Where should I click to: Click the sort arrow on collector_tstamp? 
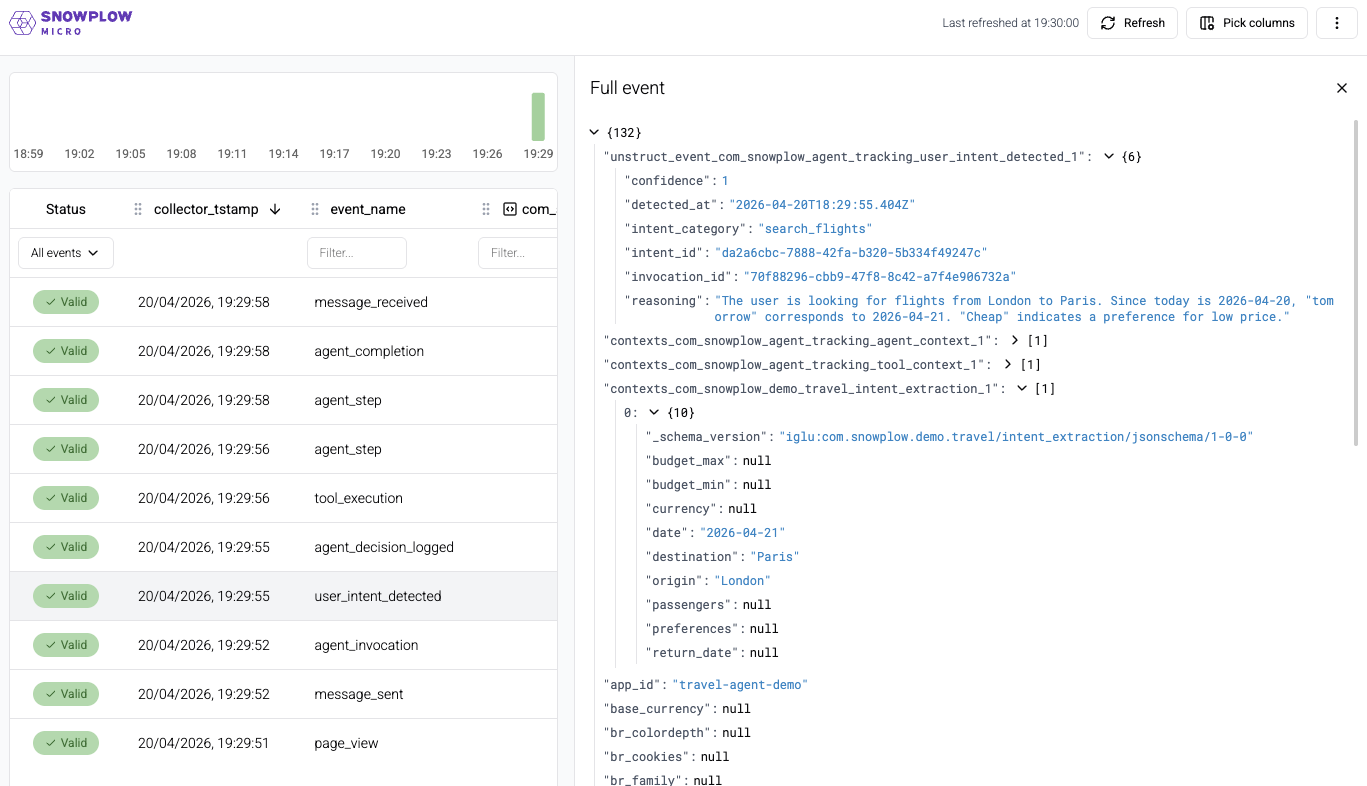(275, 209)
